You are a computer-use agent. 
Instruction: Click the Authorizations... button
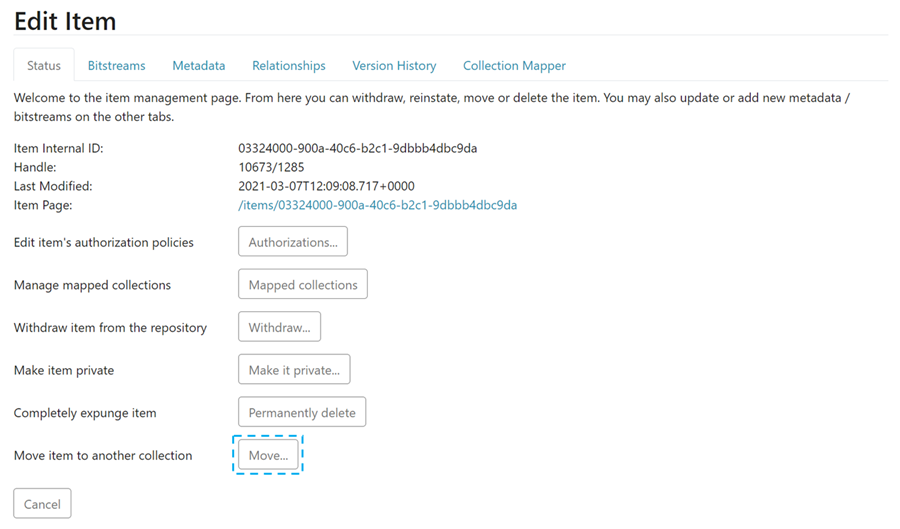[292, 242]
